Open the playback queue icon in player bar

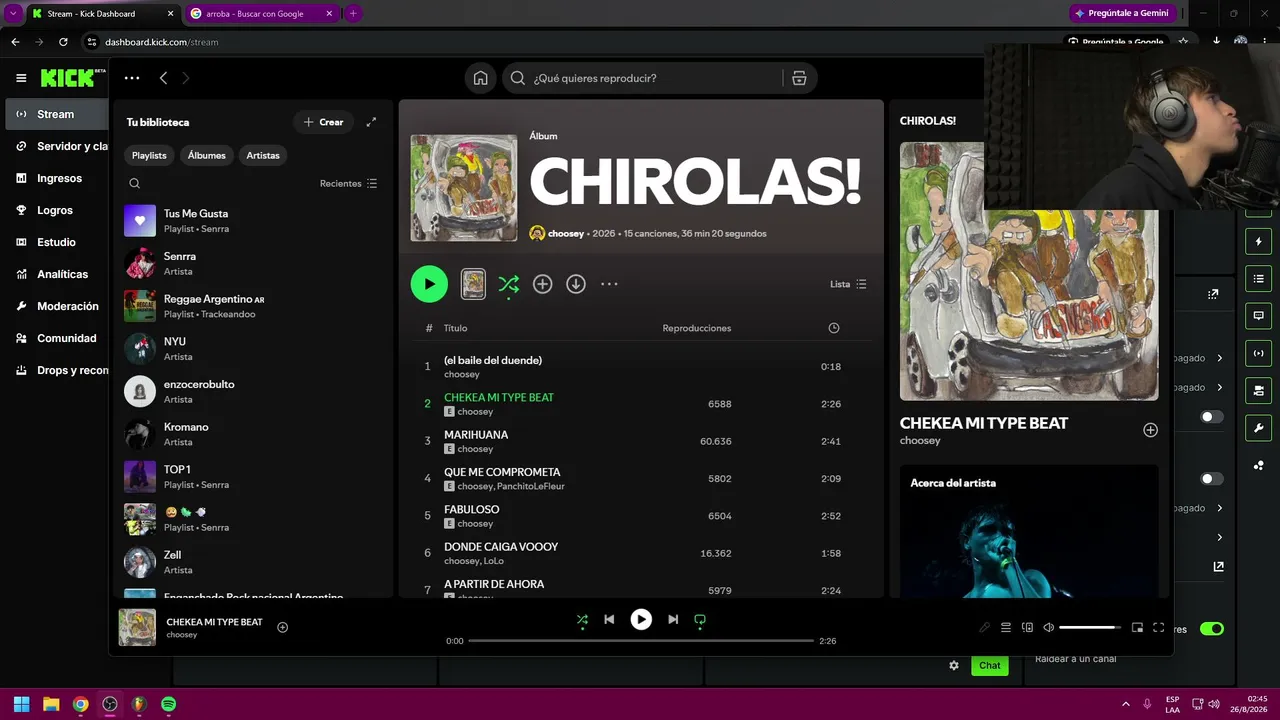click(1006, 627)
